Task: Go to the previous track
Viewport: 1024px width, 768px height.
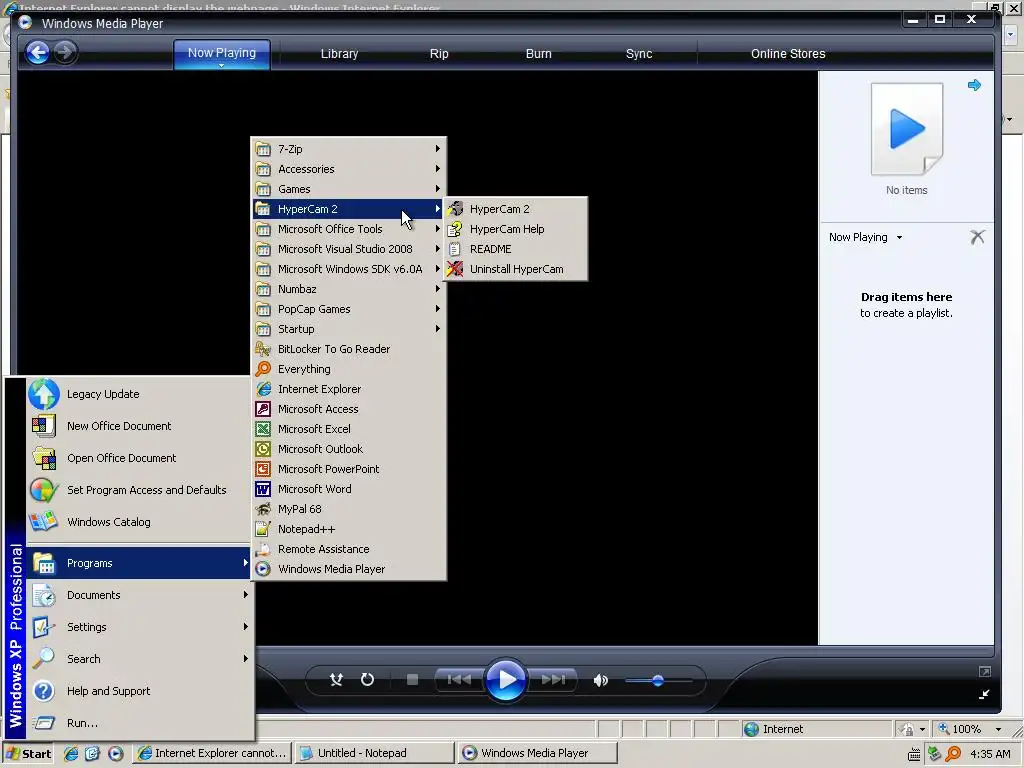Action: pyautogui.click(x=459, y=680)
